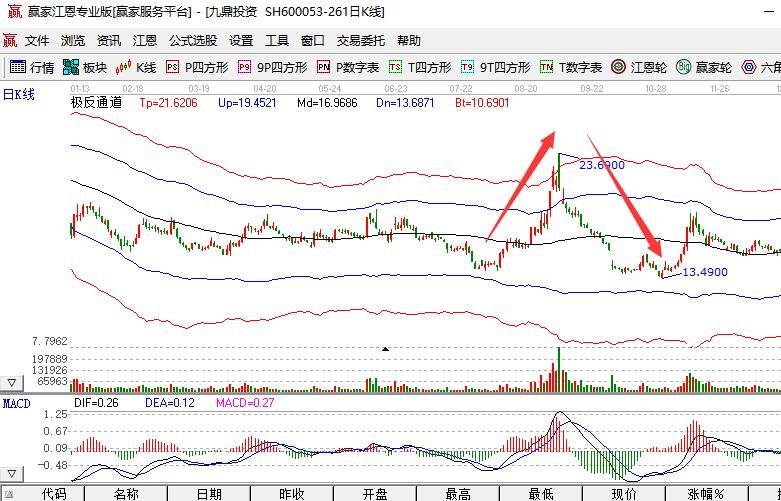This screenshot has height=501, width=781.
Task: Open the 赢家轮 tool icon
Action: 683,67
